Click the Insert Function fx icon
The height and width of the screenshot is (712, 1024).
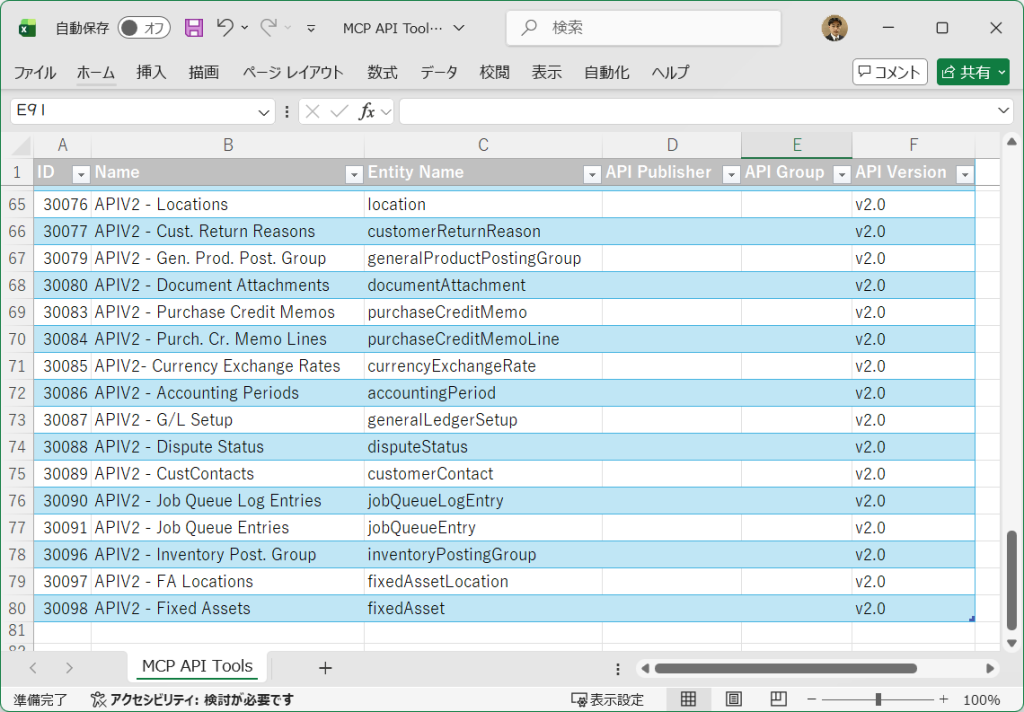[367, 111]
